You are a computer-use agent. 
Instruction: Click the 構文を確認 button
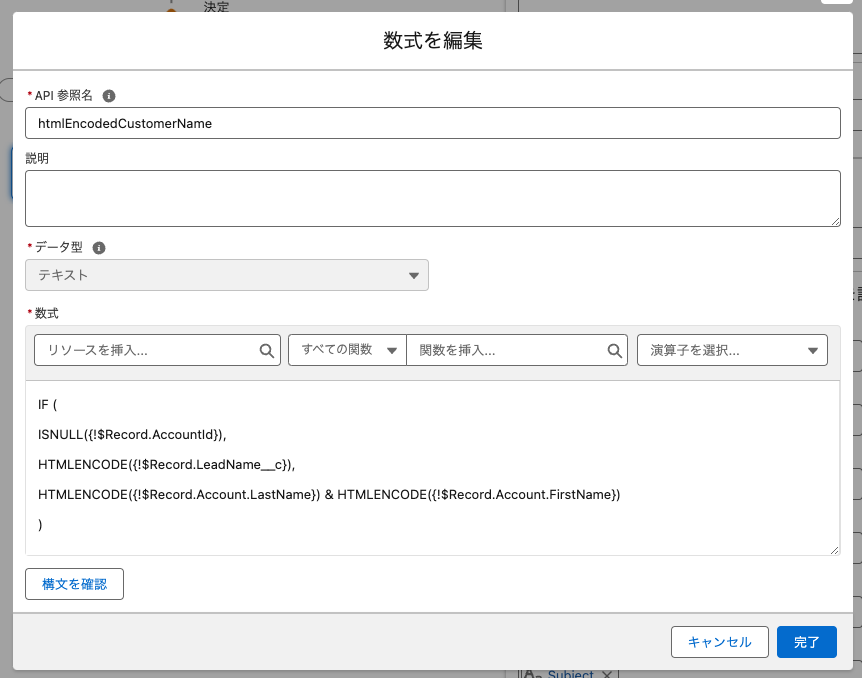point(74,584)
